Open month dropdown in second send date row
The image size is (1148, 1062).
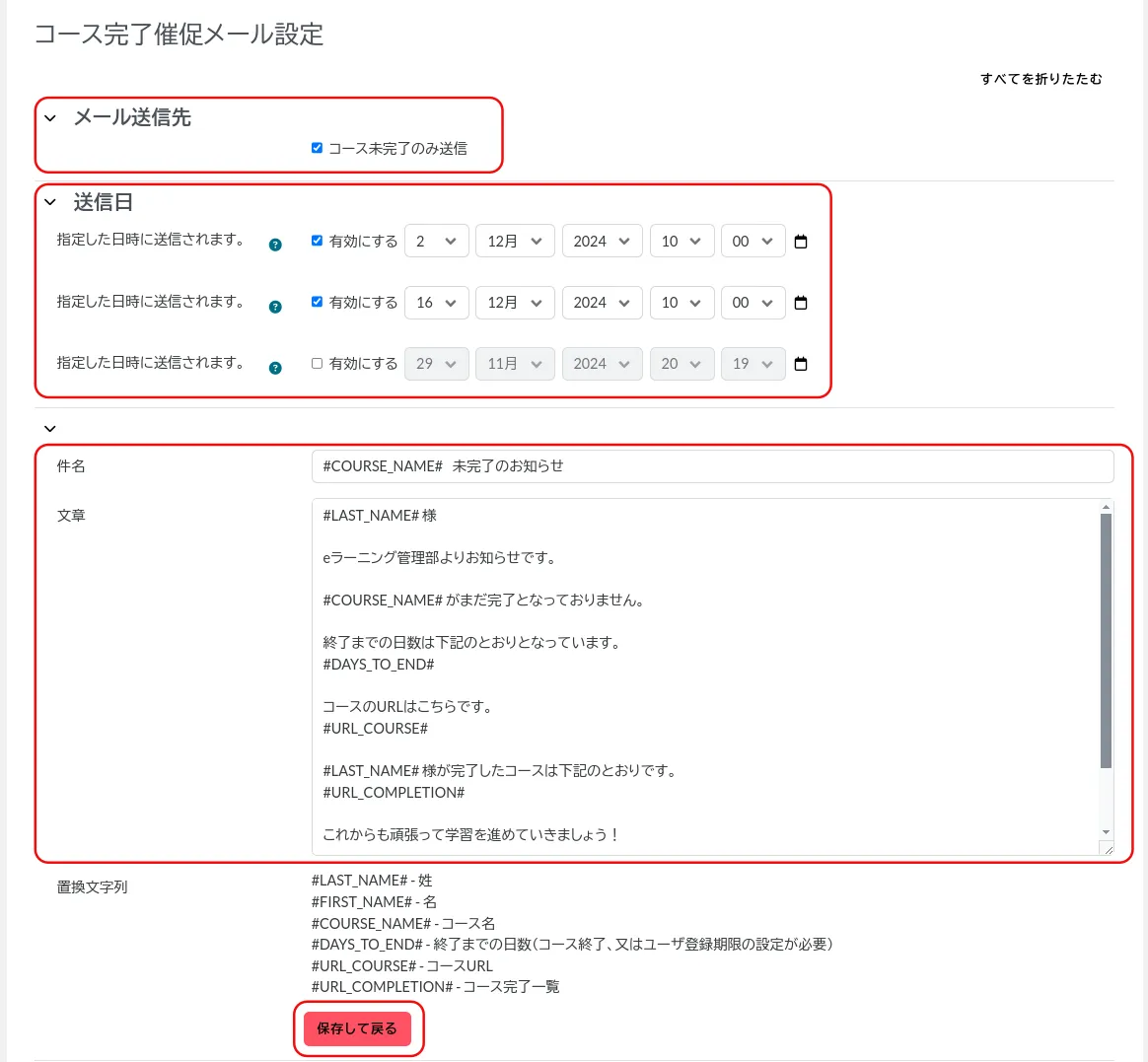(x=515, y=303)
